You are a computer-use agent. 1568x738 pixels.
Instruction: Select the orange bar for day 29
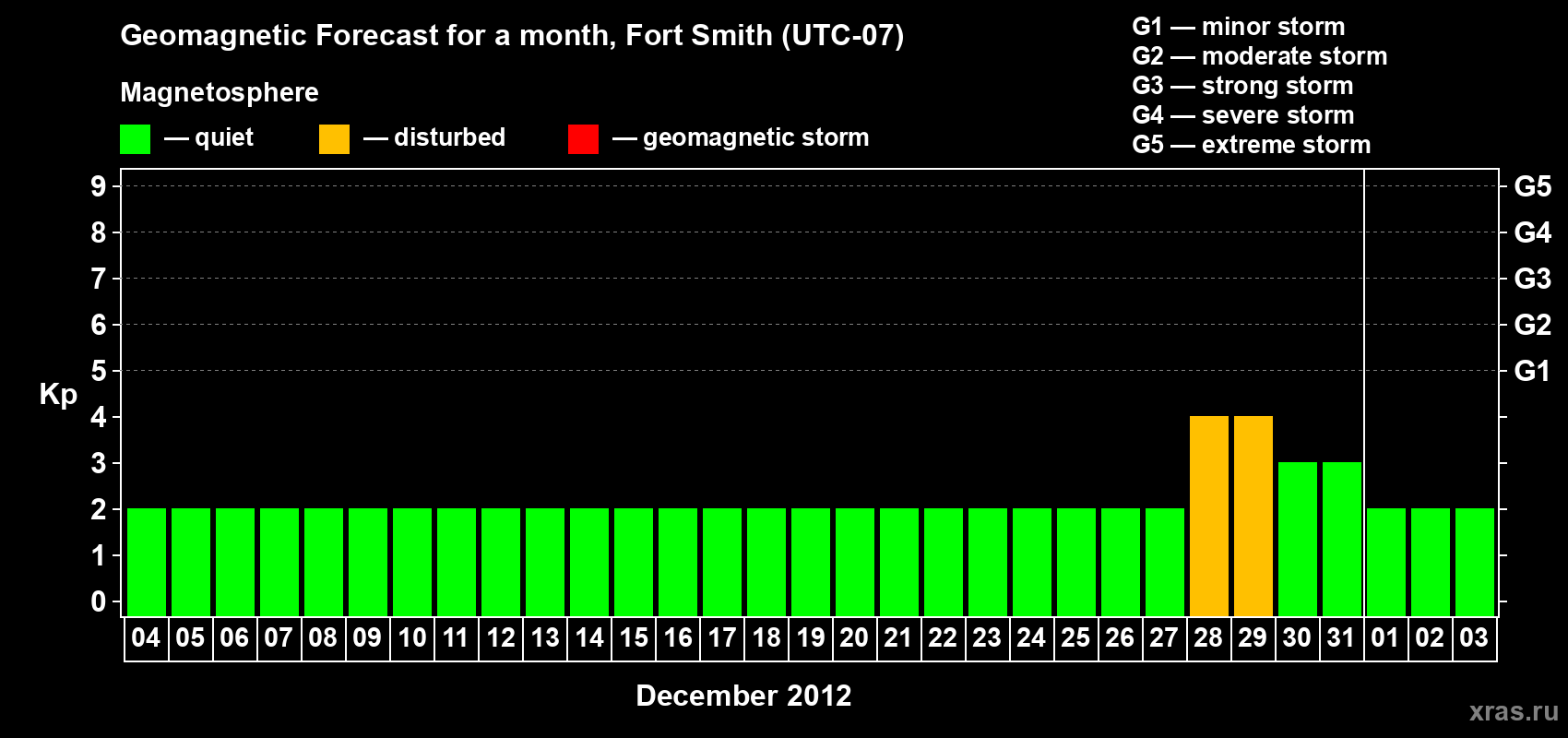tap(1253, 516)
